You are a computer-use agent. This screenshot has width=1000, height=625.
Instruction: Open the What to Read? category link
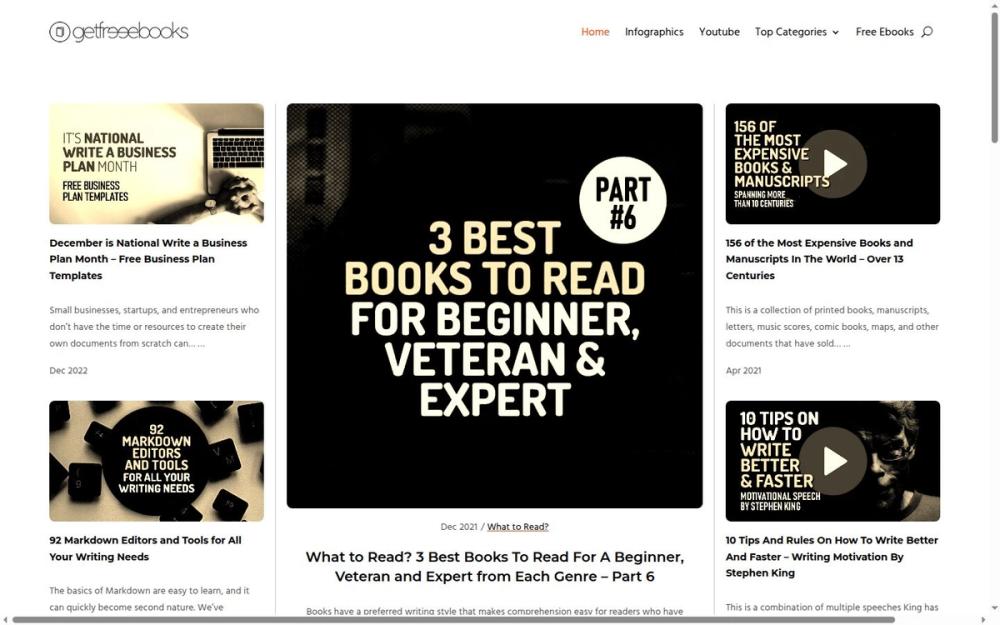point(517,527)
